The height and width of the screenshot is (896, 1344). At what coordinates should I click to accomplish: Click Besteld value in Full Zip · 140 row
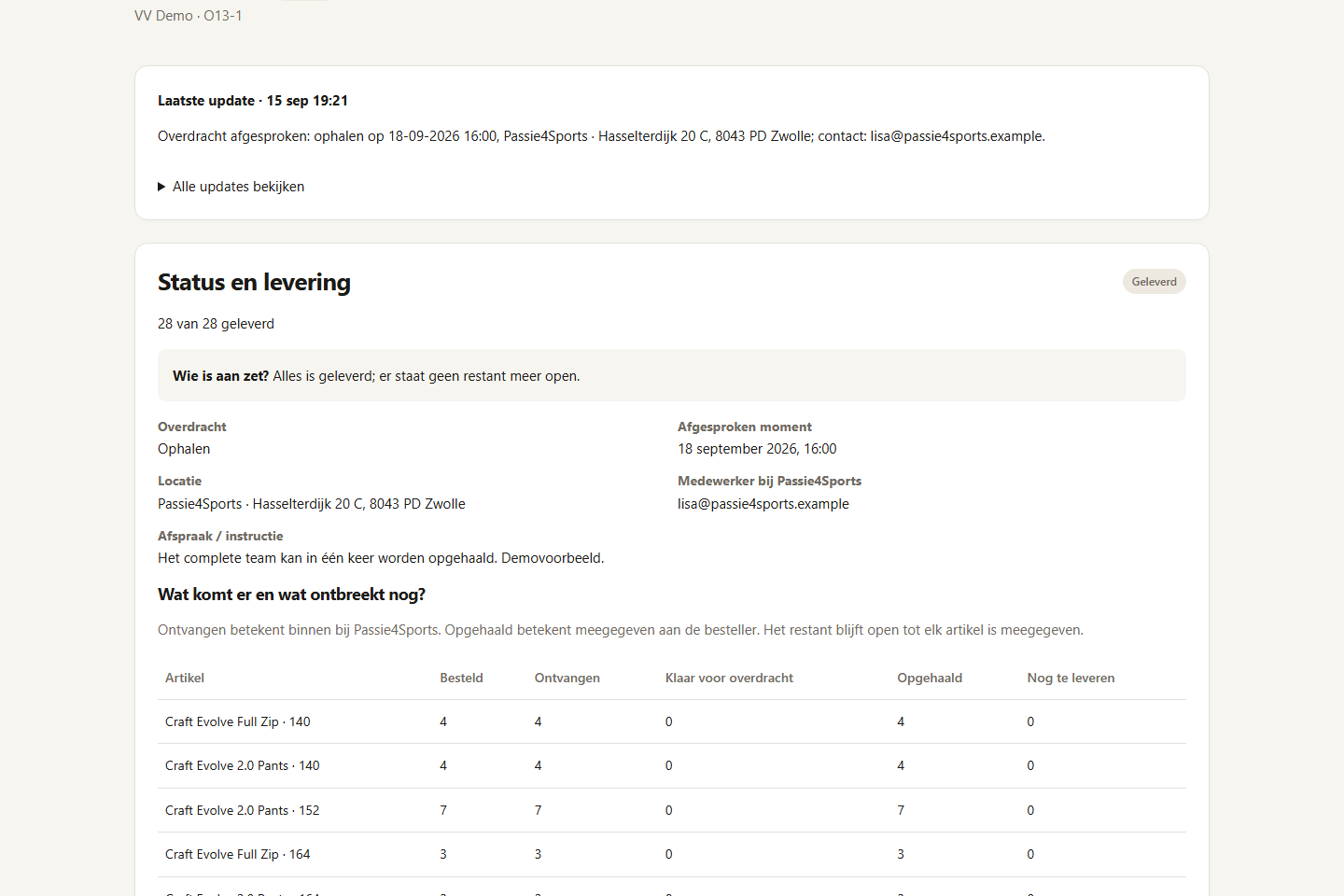coord(443,721)
